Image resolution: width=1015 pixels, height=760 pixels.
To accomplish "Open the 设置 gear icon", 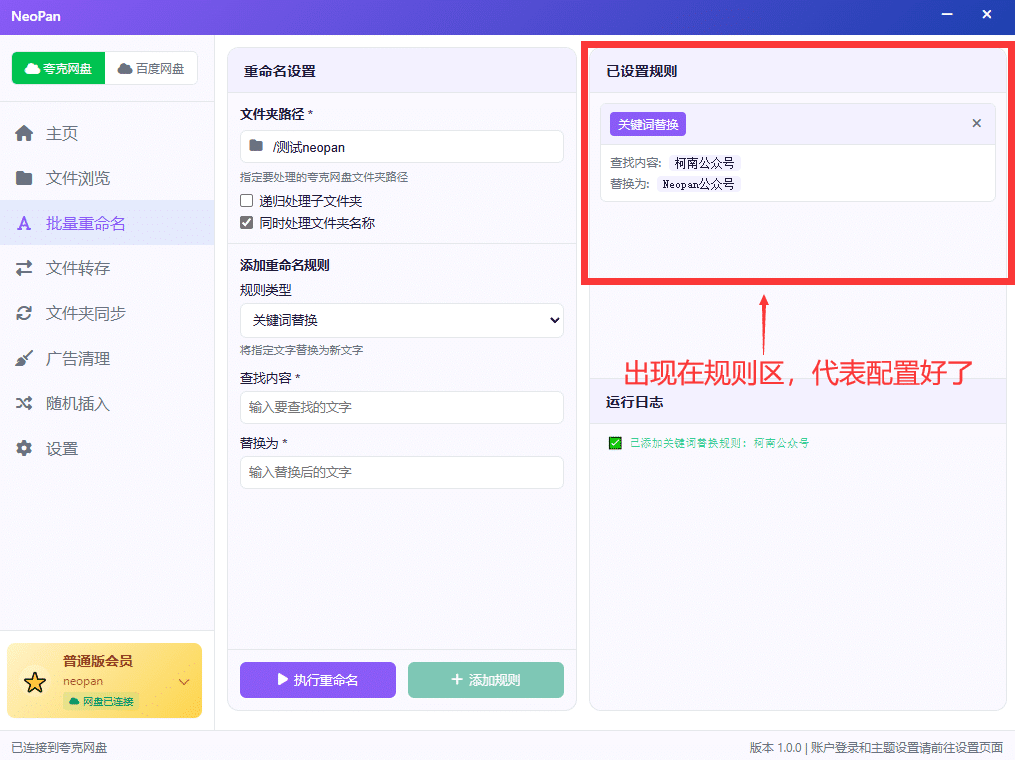I will [24, 448].
